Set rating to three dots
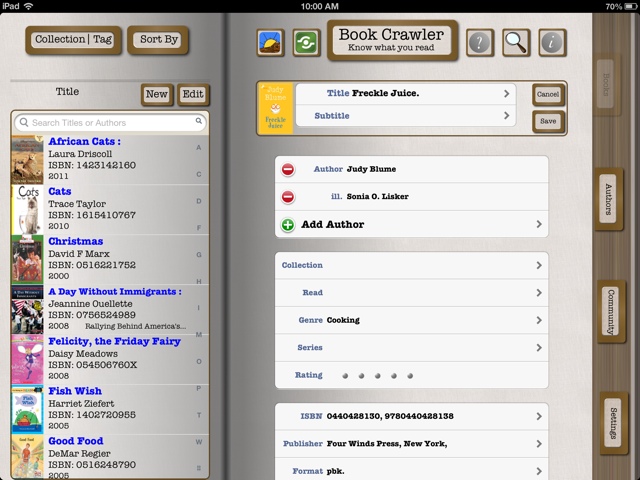640x480 pixels. [378, 376]
